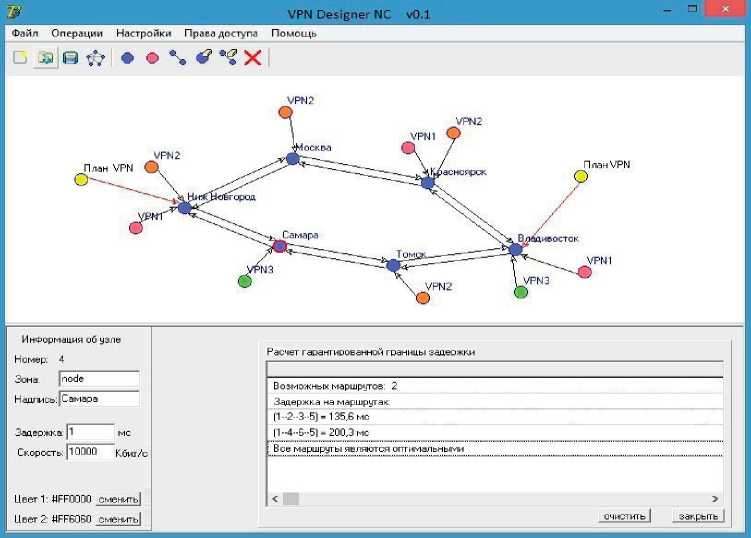Click the Ниж Новгород node

[x=184, y=208]
